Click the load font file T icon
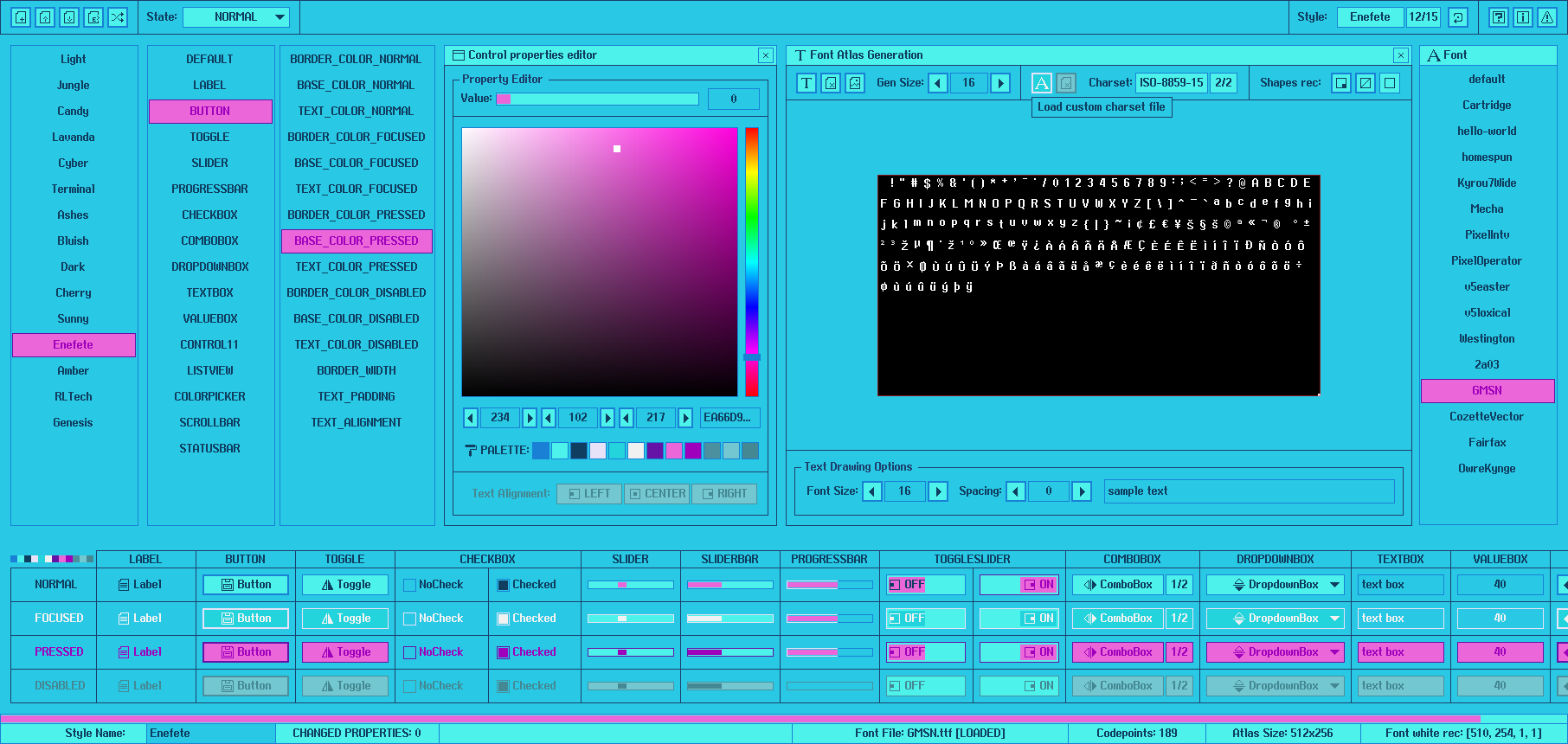The image size is (1568, 744). pyautogui.click(x=806, y=83)
